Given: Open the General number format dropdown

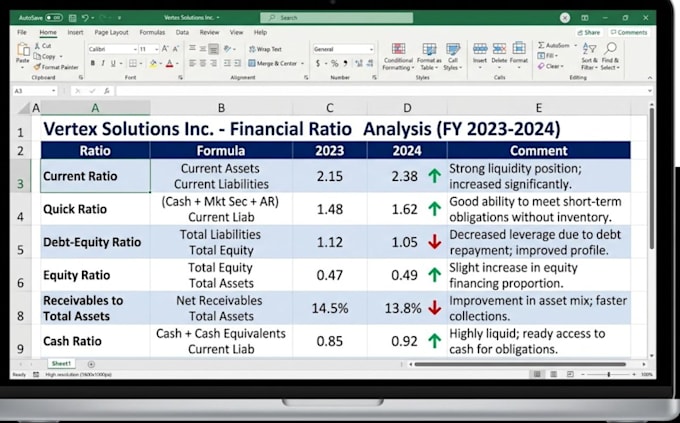Looking at the screenshot, I should tap(371, 49).
